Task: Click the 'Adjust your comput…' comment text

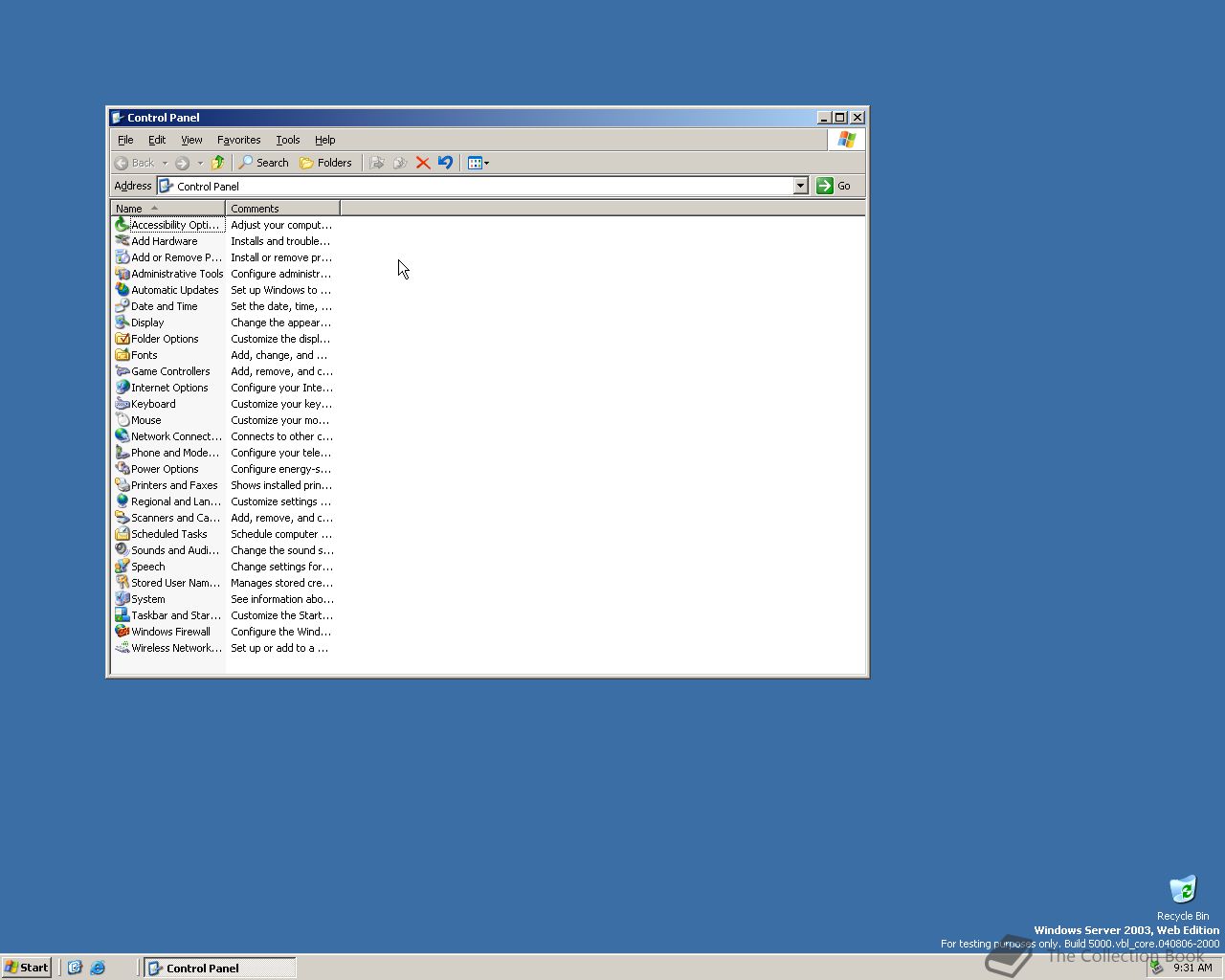Action: click(281, 225)
